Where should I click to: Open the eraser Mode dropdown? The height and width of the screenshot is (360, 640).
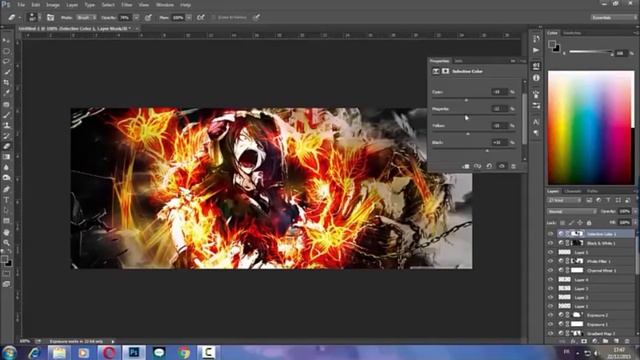[x=86, y=18]
